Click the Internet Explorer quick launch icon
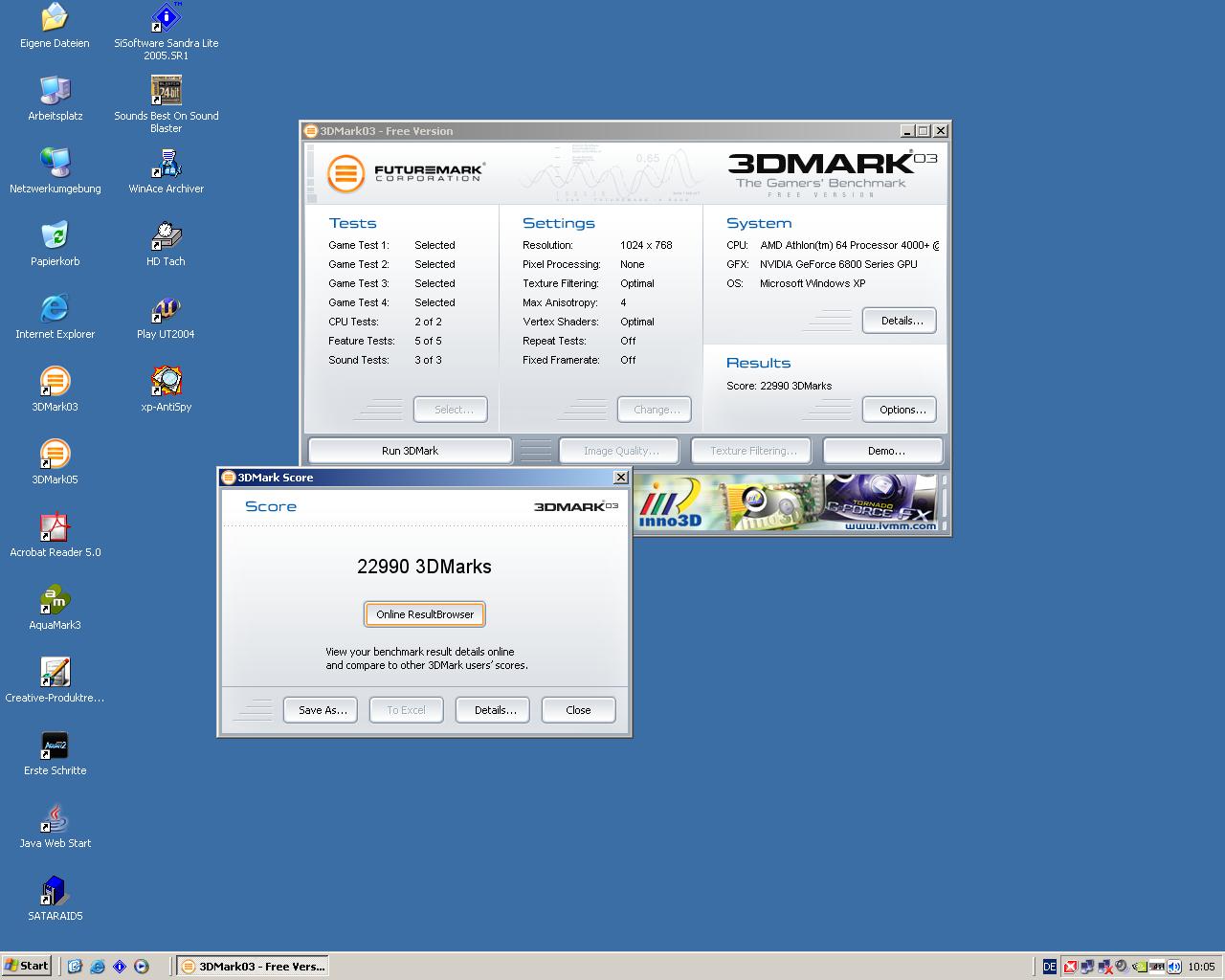 [x=98, y=967]
